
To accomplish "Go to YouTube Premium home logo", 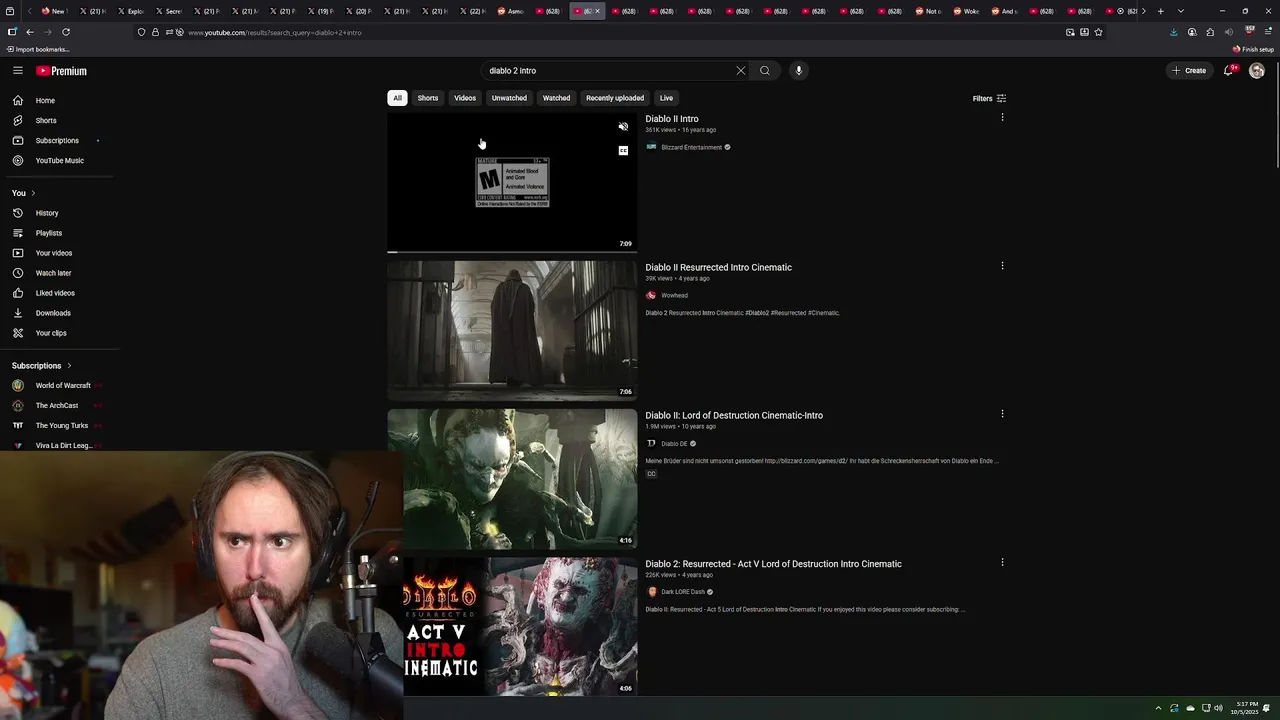I will coord(62,71).
